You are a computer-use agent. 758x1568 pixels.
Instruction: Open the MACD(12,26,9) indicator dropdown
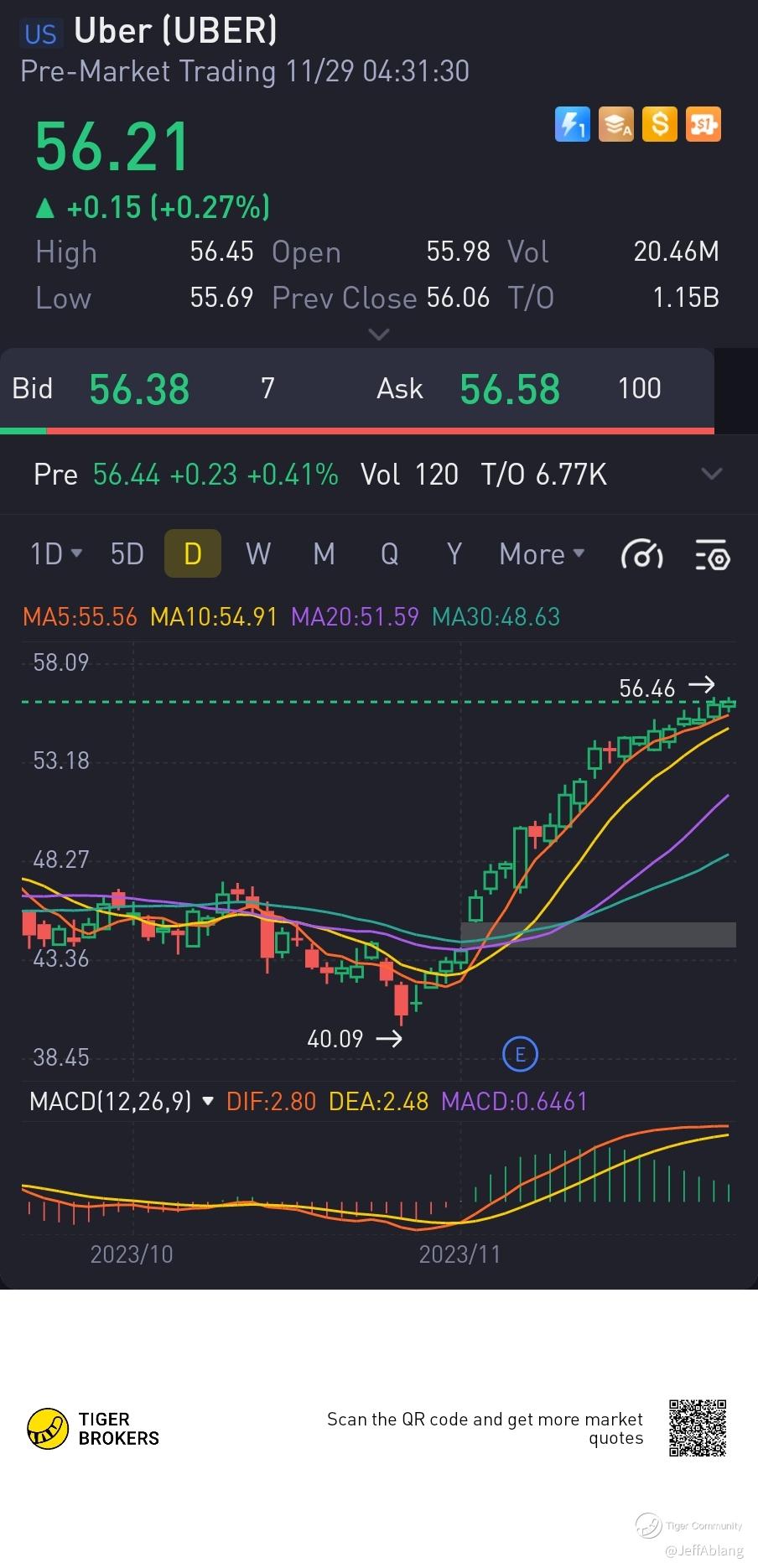click(122, 1101)
